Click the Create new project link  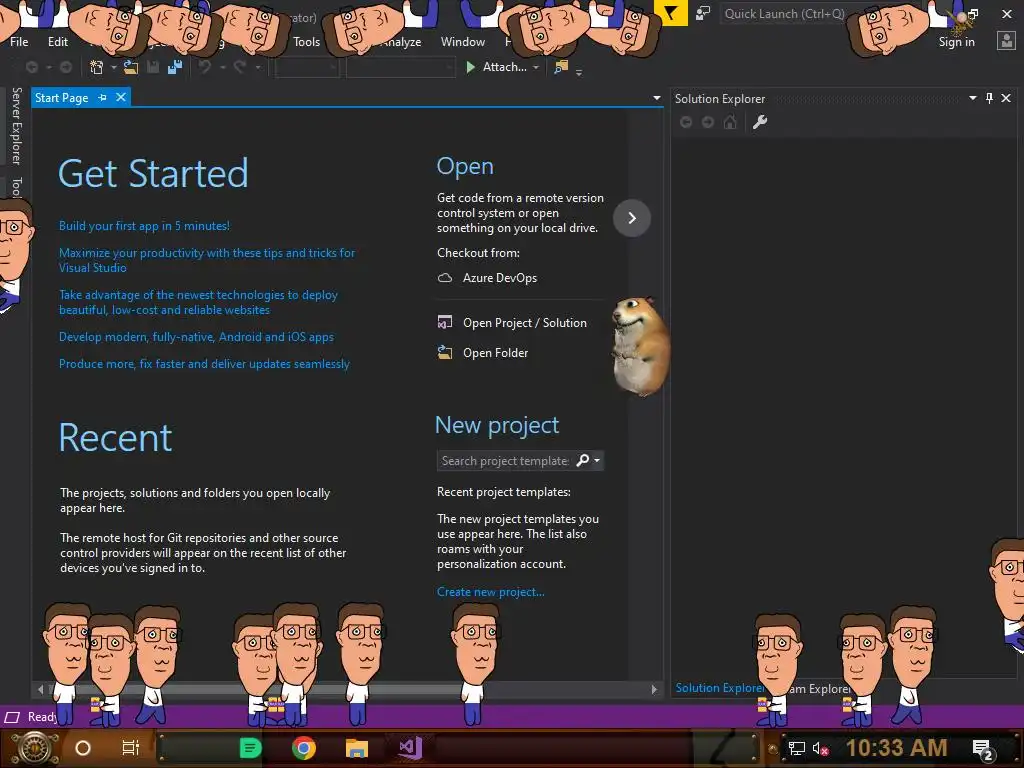(490, 592)
